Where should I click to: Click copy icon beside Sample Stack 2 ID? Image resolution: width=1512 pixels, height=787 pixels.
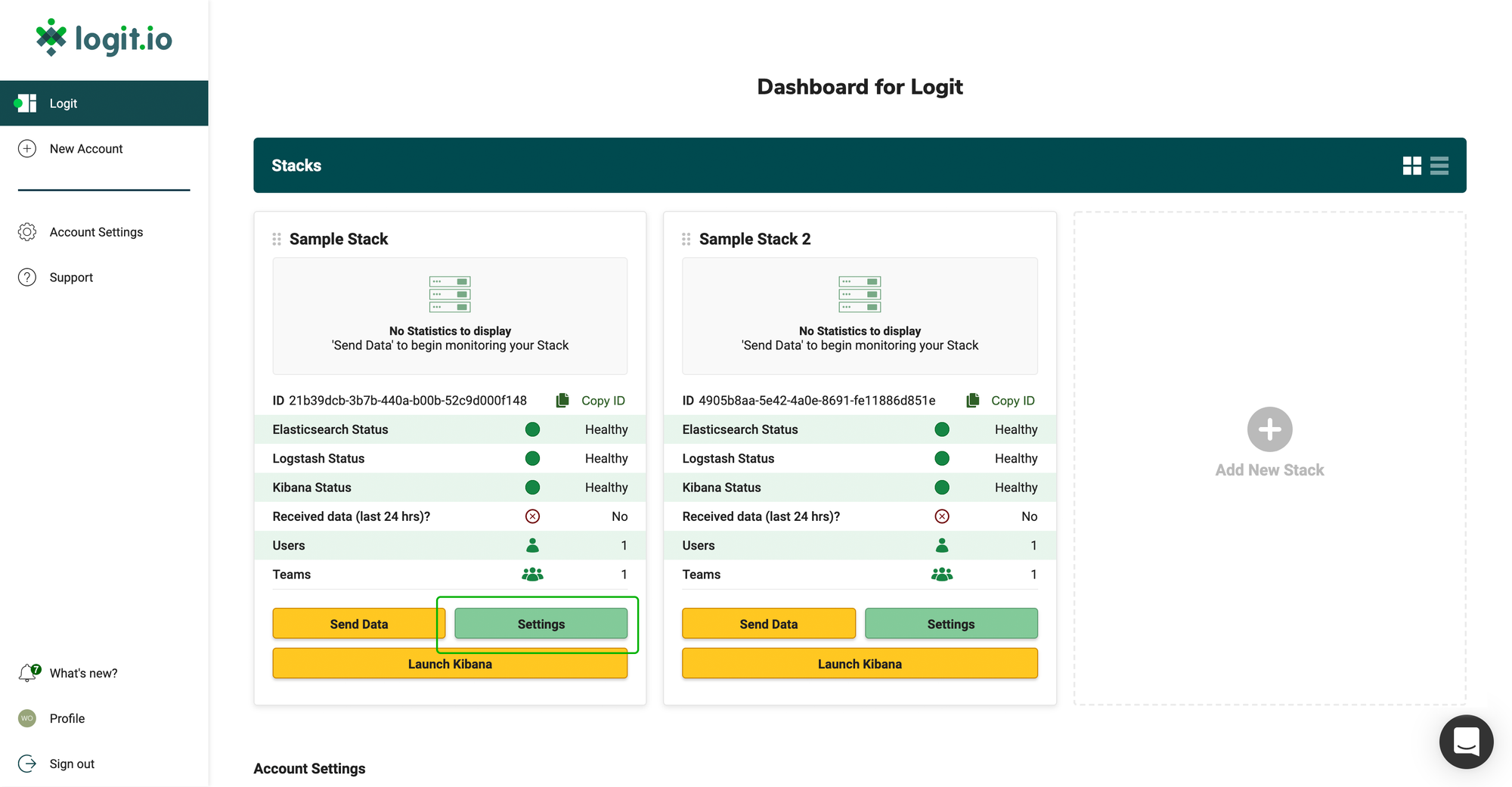click(x=973, y=401)
